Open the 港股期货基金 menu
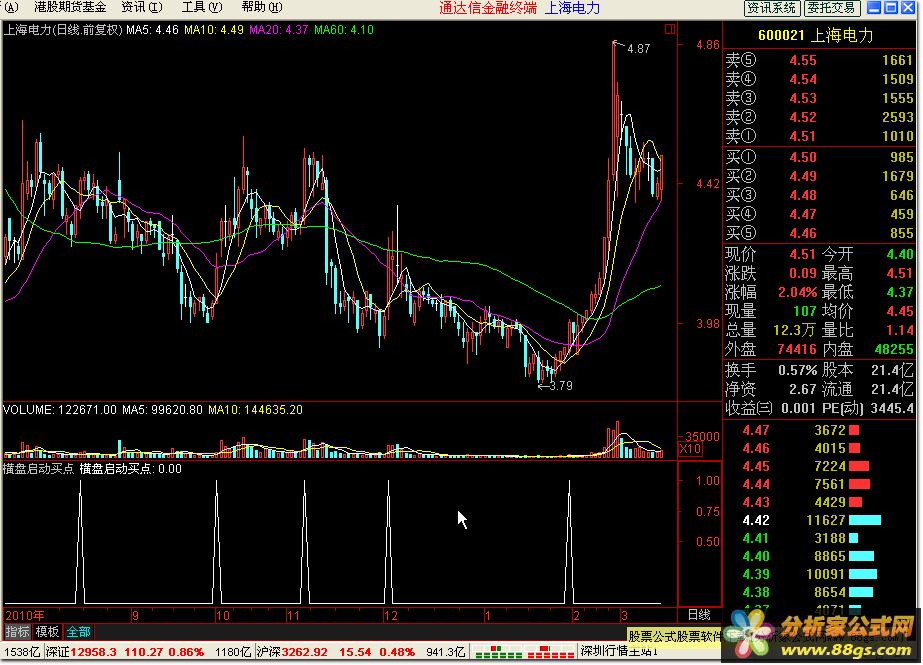Image resolution: width=923 pixels, height=665 pixels. [70, 8]
